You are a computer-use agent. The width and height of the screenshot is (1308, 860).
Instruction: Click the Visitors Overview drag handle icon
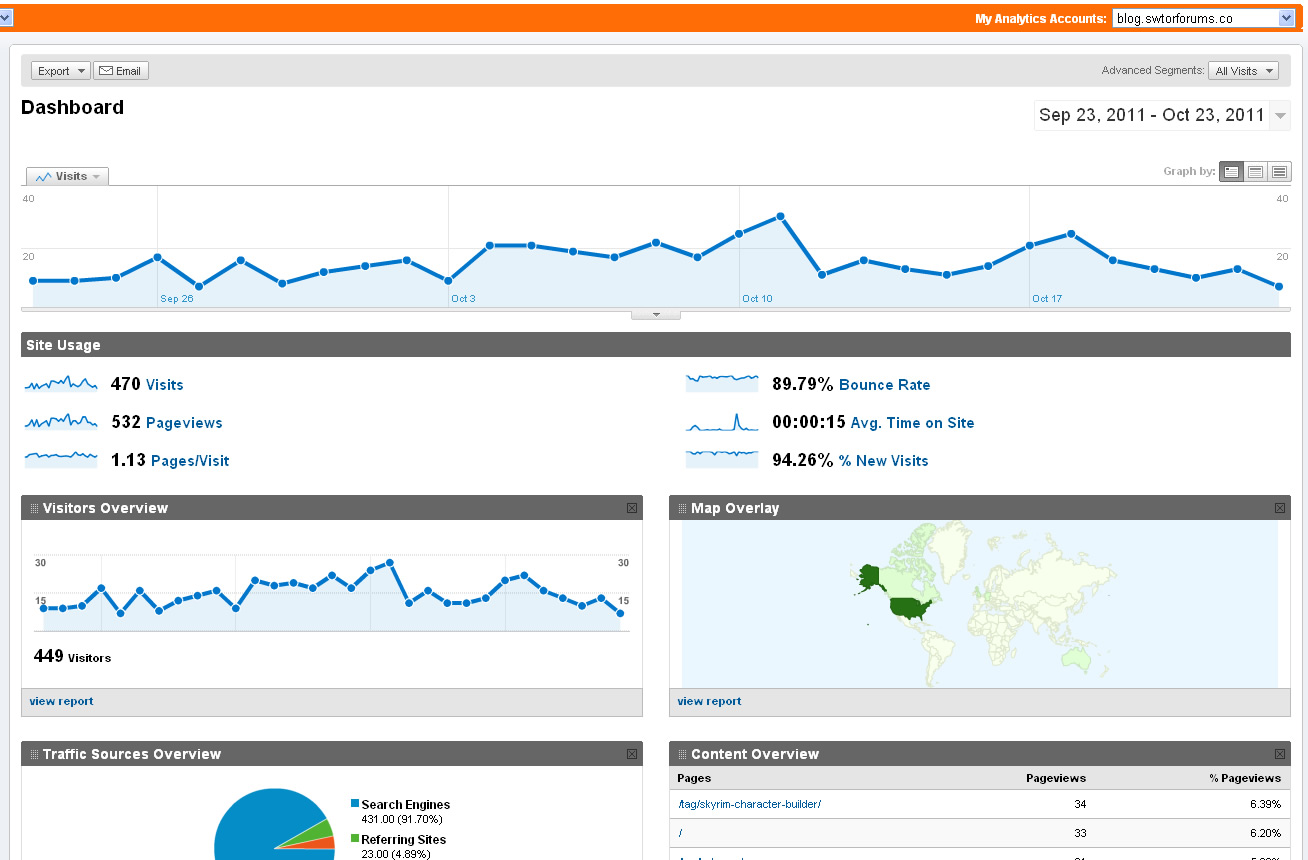coord(34,509)
